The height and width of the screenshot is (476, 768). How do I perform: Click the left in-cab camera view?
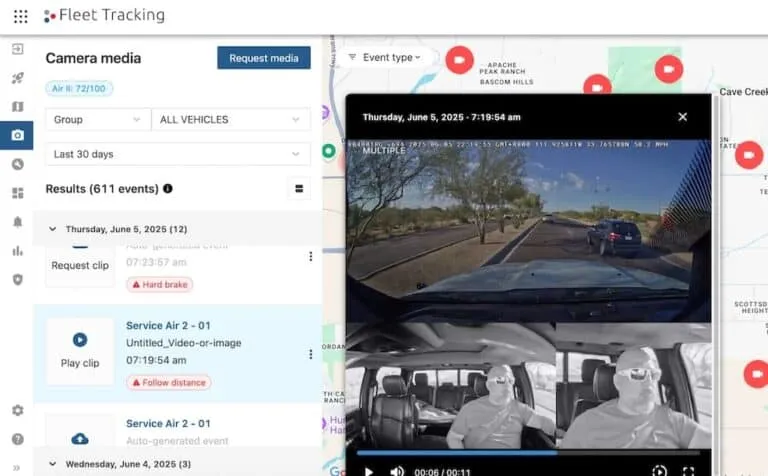tap(451, 385)
